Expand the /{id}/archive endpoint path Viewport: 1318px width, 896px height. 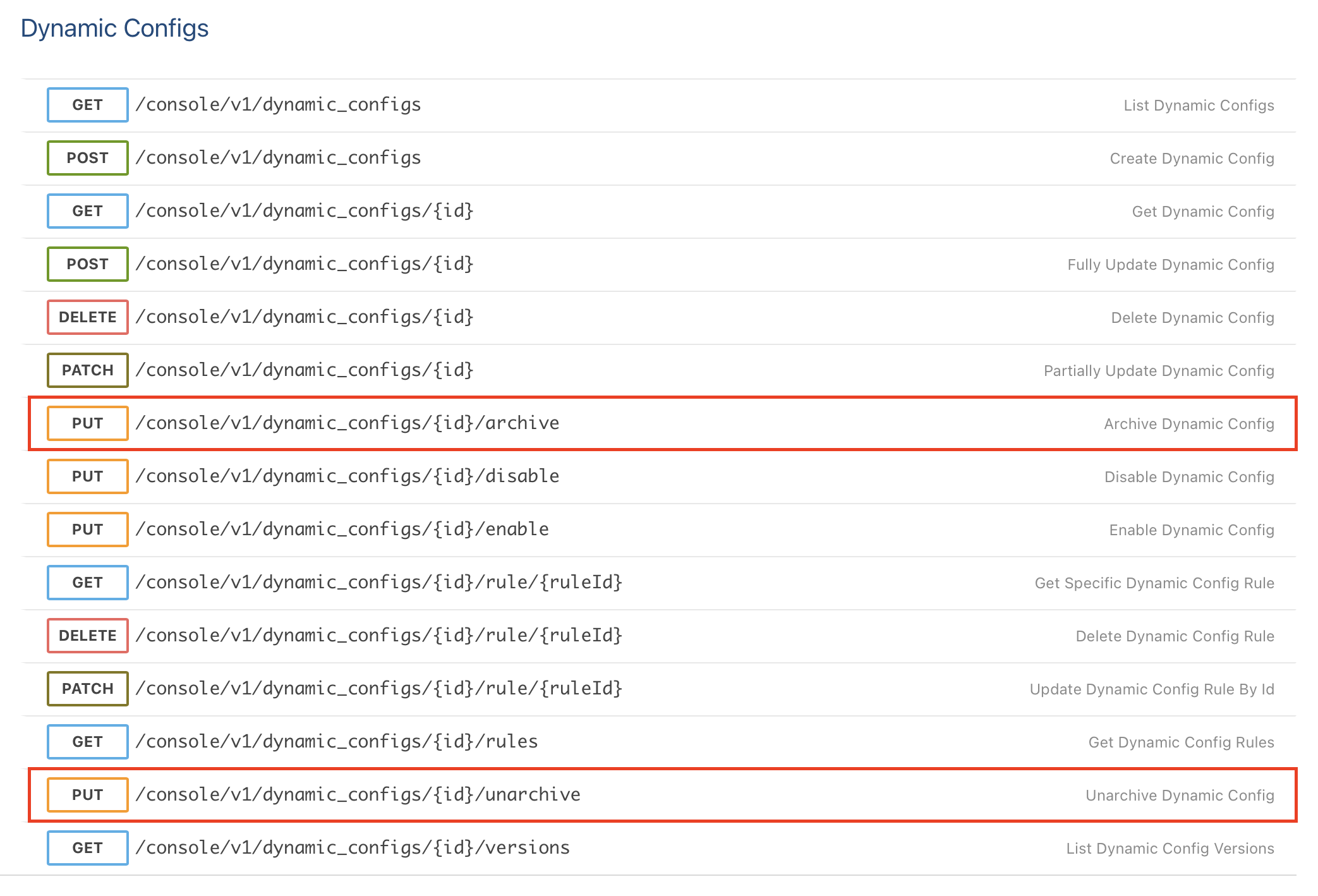pyautogui.click(x=348, y=423)
